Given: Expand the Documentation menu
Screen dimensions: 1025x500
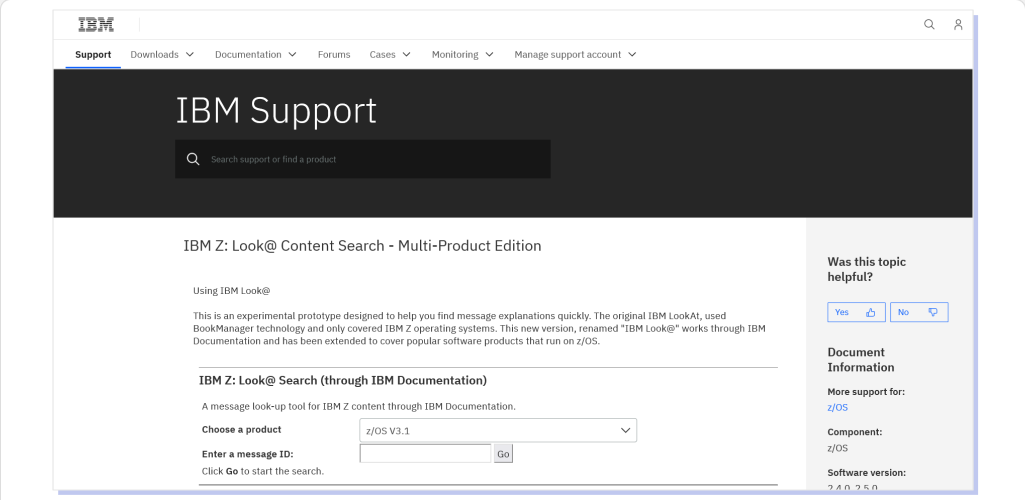Looking at the screenshot, I should (x=256, y=55).
